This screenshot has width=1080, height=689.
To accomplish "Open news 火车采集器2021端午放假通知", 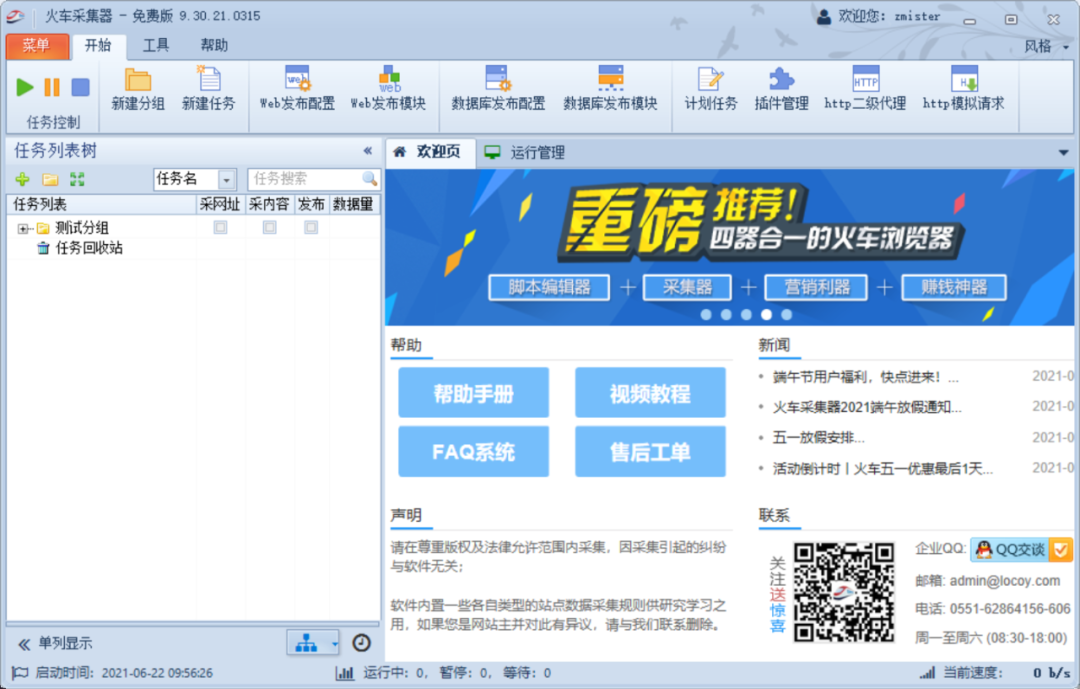I will click(866, 407).
